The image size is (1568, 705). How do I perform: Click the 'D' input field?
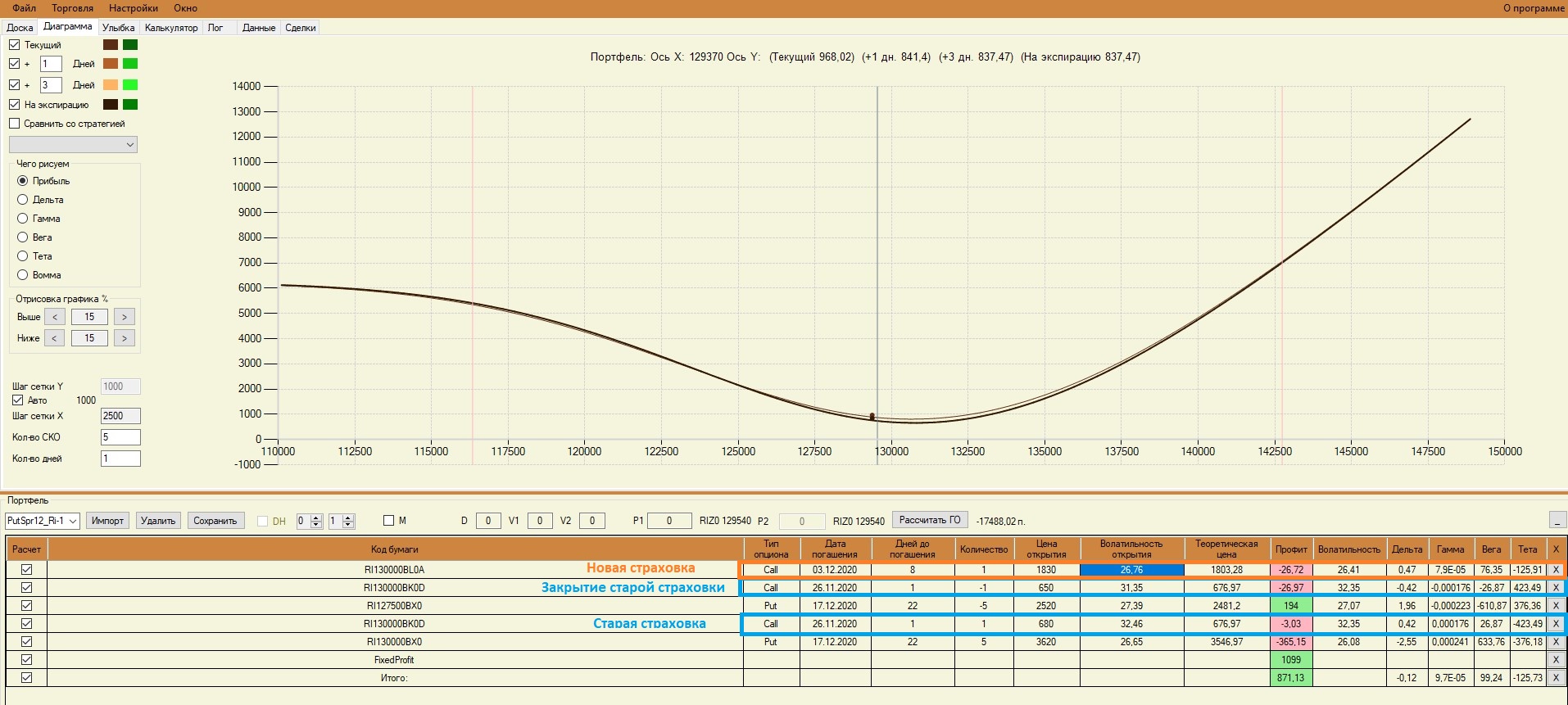click(488, 521)
